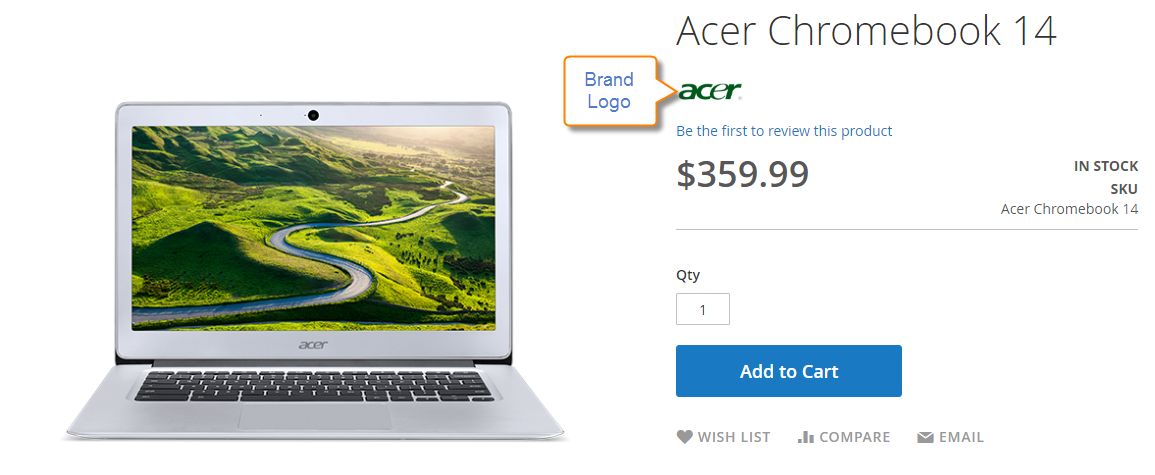Screen dimensions: 1155x475
Task: Open the laptop screen landscape image
Action: pos(313,228)
